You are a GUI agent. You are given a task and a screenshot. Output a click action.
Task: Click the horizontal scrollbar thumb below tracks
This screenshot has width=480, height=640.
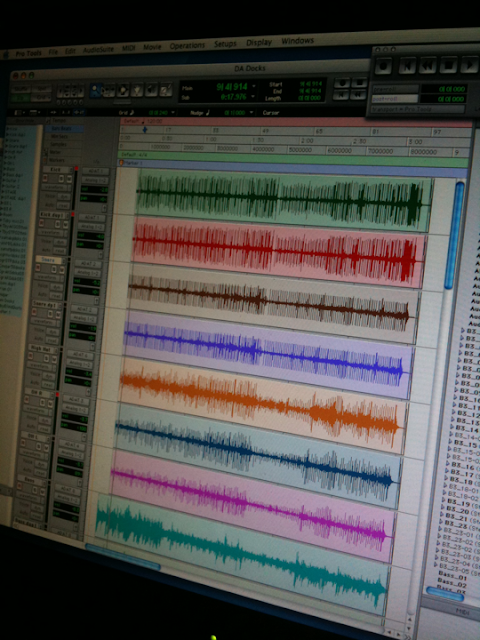122,556
